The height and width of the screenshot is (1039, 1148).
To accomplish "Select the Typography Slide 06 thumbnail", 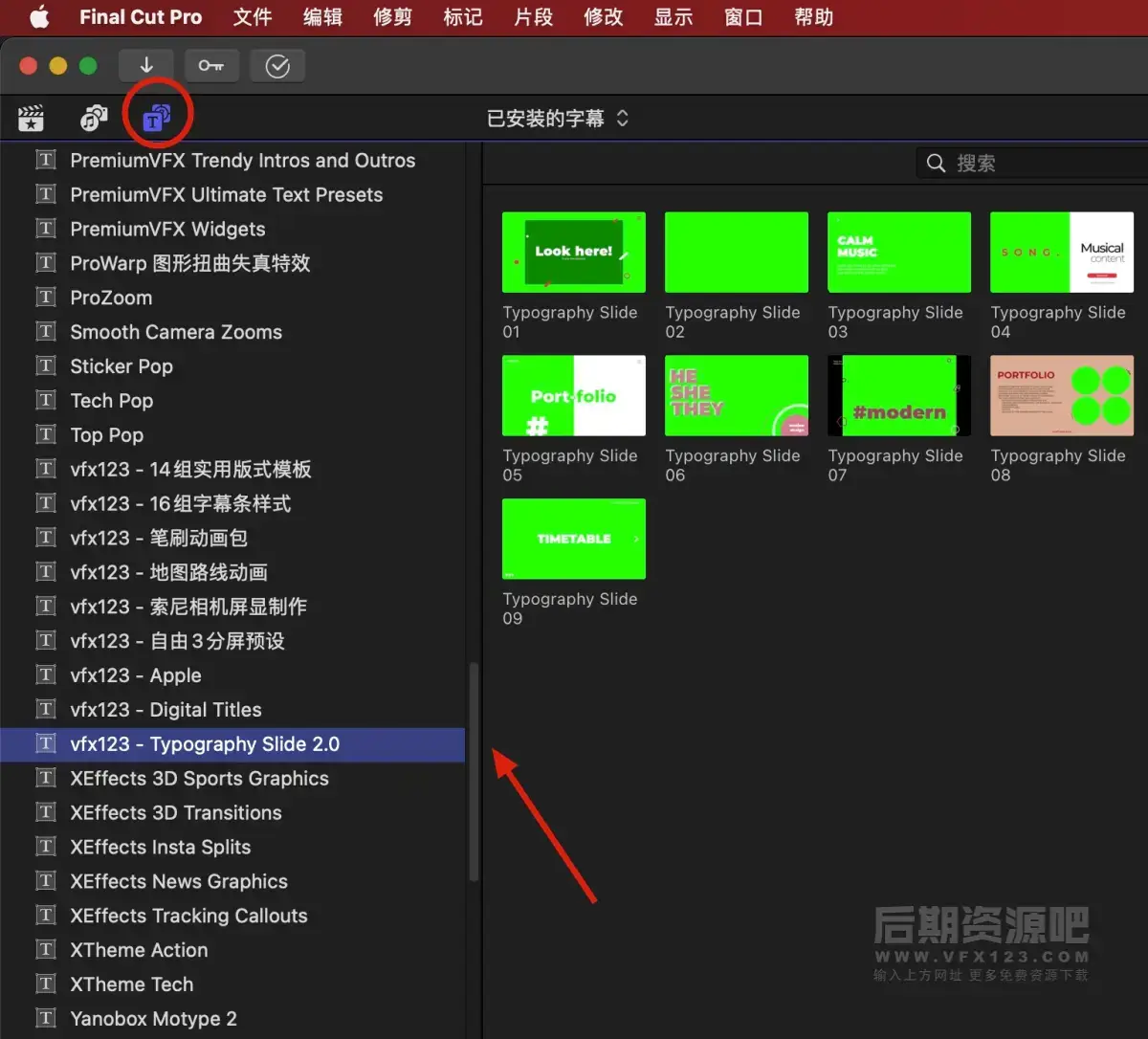I will (737, 396).
